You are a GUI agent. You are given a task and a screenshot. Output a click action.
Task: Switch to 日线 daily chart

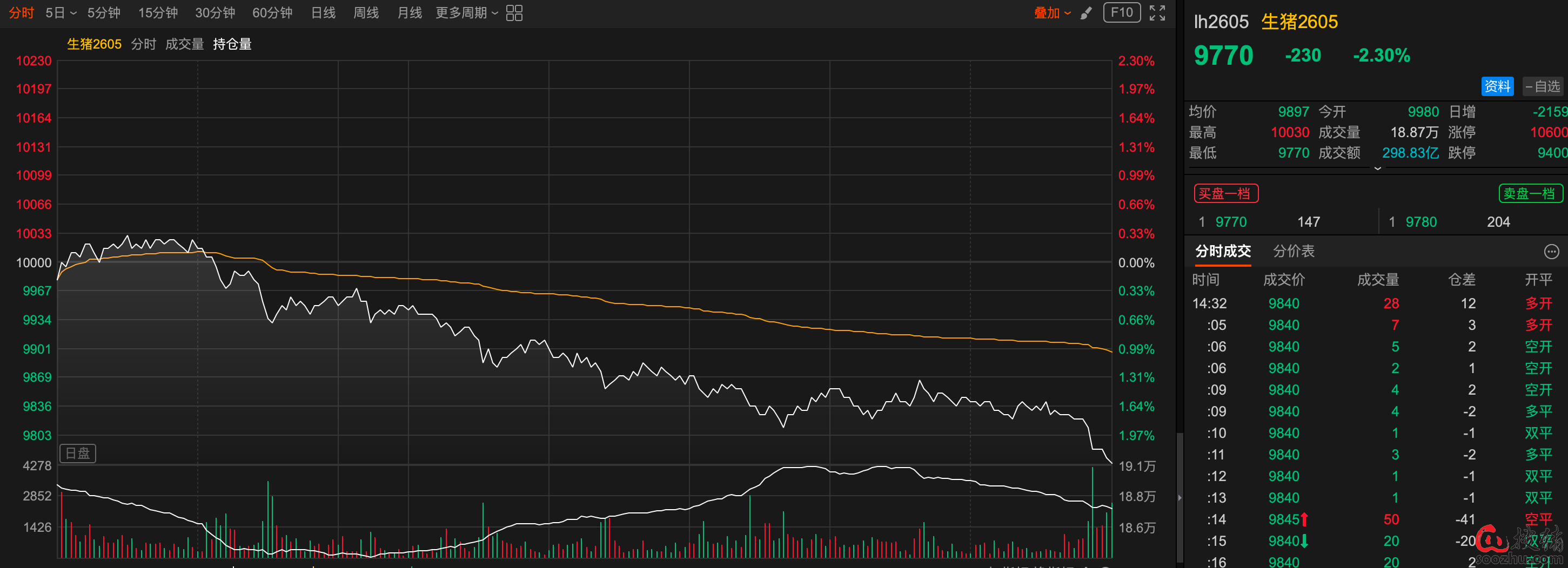tap(323, 13)
